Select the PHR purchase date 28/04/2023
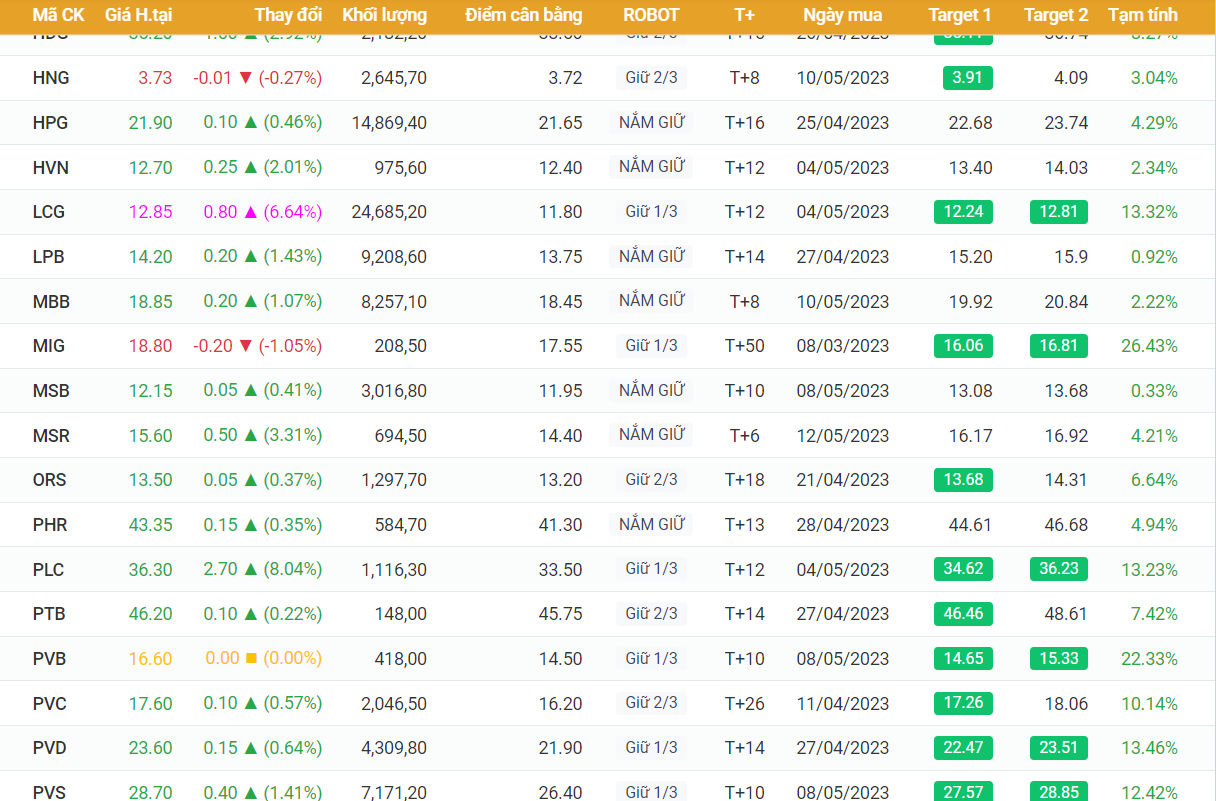The image size is (1216, 801). pos(842,525)
